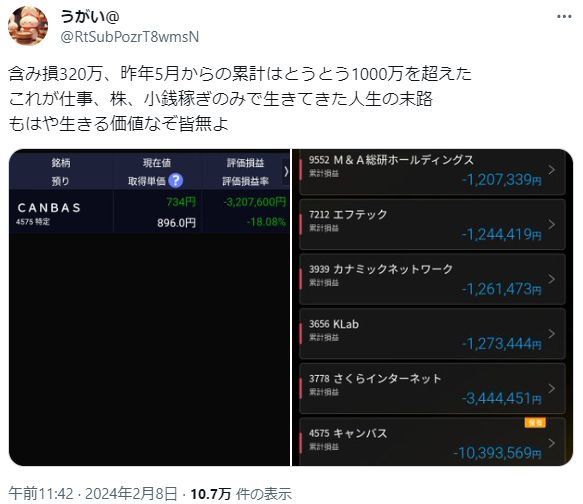Select the CANBAS 4575 stock row
Viewport: 583px width, 504px height.
pyautogui.click(x=149, y=212)
